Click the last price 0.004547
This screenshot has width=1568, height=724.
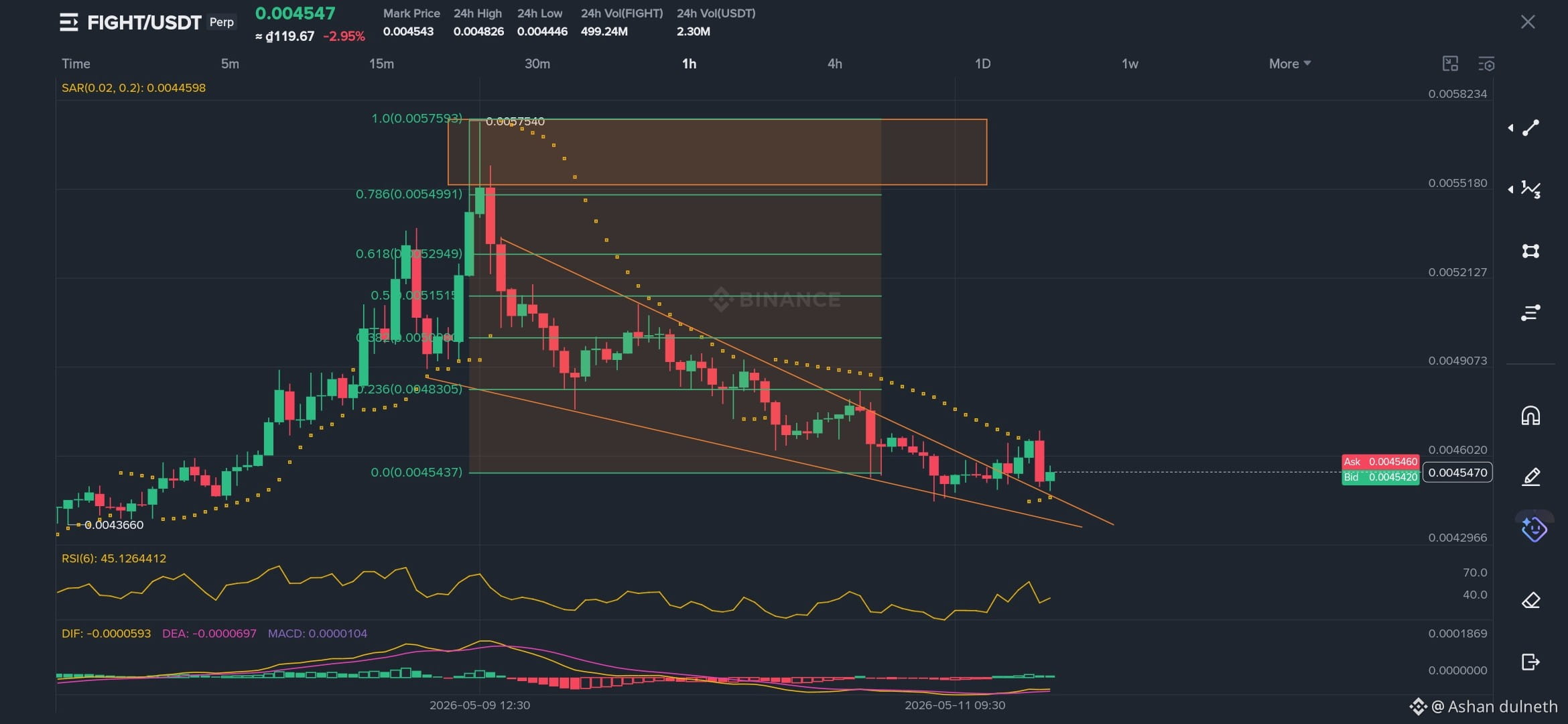click(x=295, y=13)
